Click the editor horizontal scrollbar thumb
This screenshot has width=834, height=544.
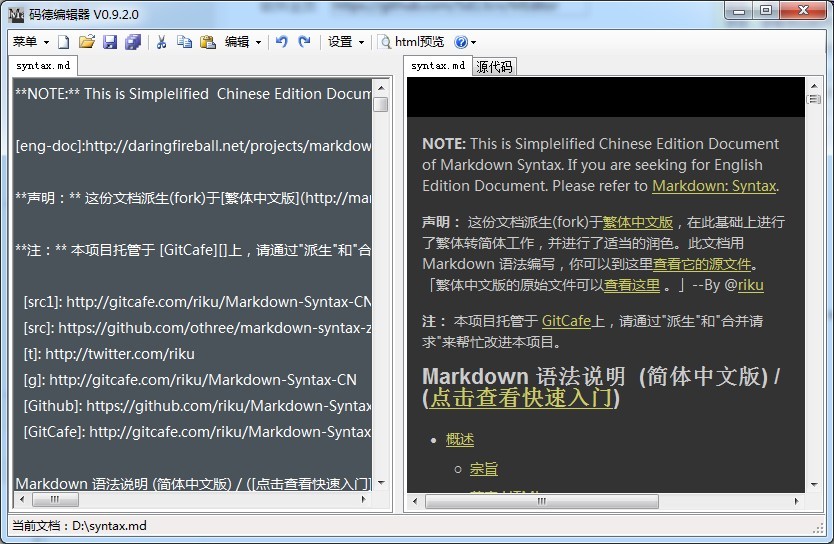coord(55,499)
